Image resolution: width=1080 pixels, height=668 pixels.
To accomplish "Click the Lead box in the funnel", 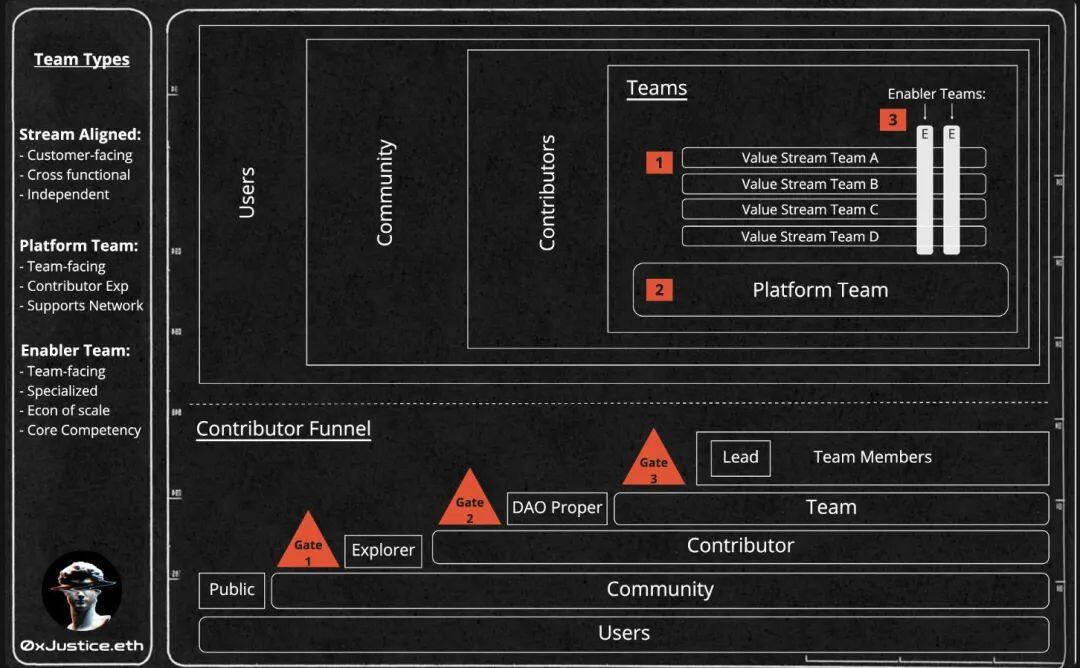I will point(740,458).
